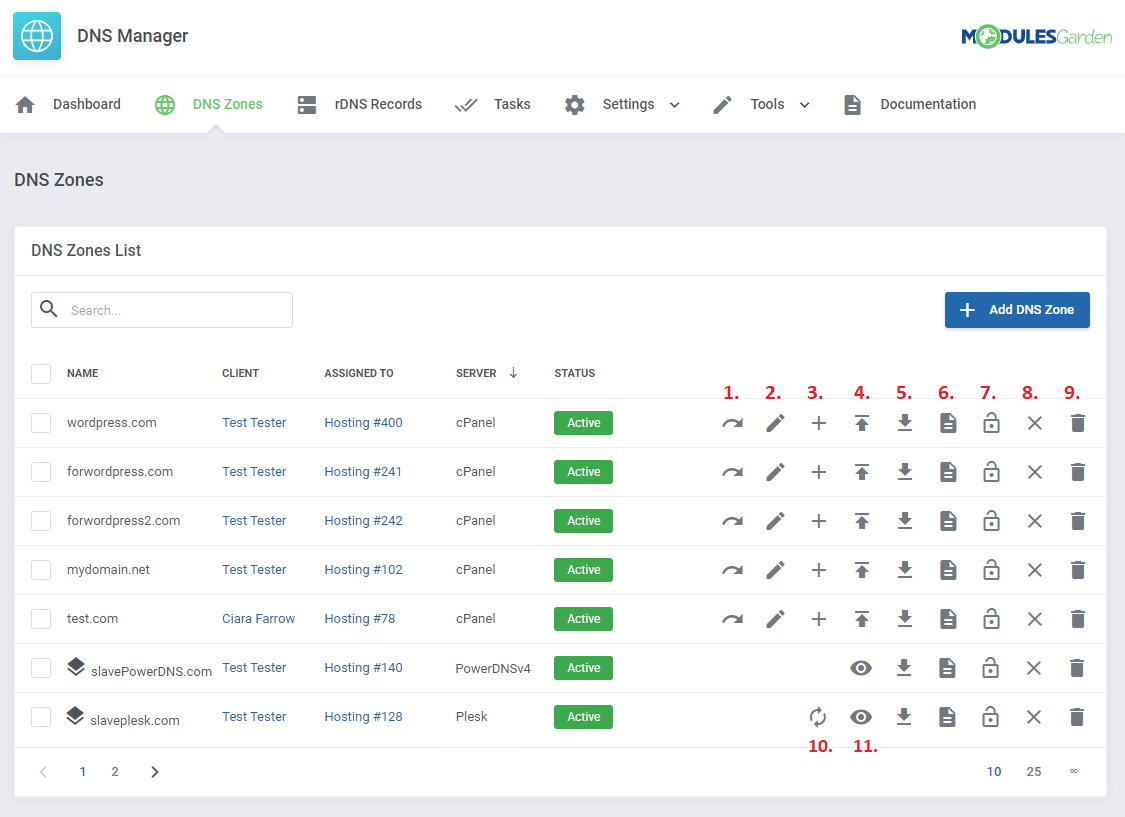Delete wordpress.com zone via trash icon

tap(1077, 423)
